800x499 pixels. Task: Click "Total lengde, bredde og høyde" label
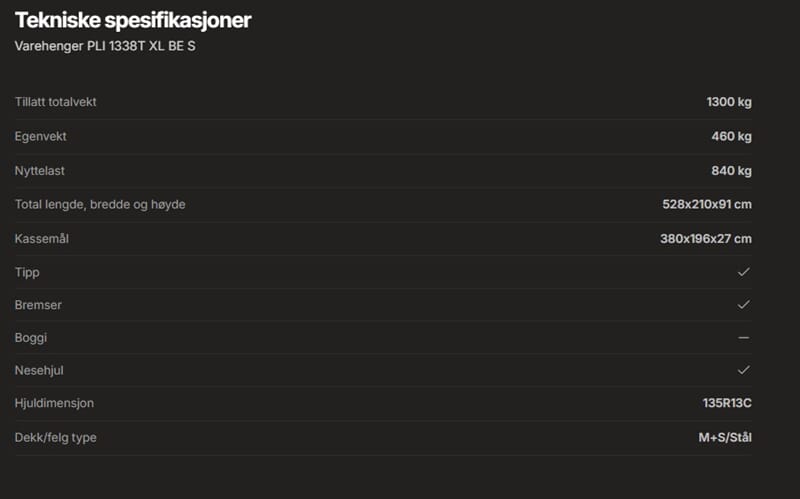point(100,204)
